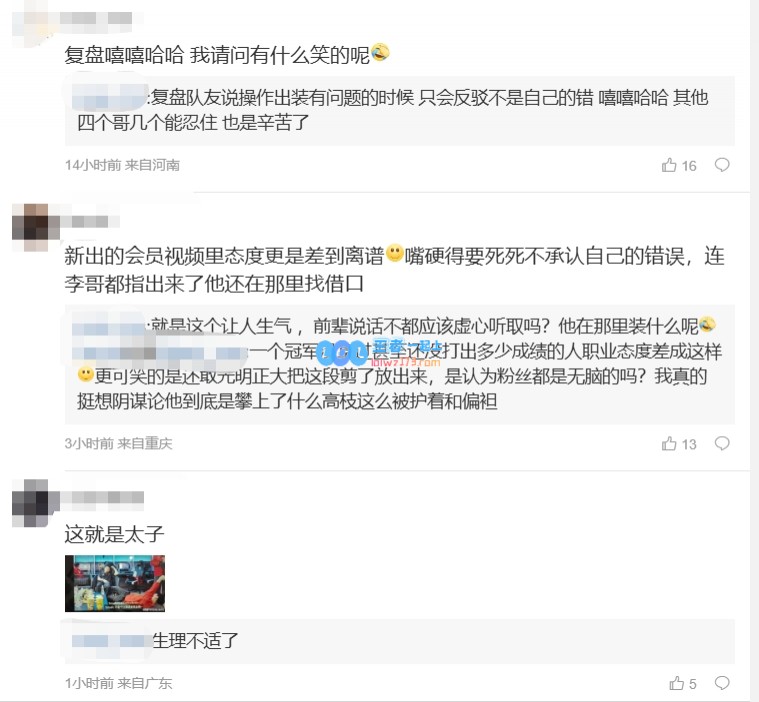The height and width of the screenshot is (702, 759).
Task: Like the comment with 13 likes
Action: tap(669, 443)
